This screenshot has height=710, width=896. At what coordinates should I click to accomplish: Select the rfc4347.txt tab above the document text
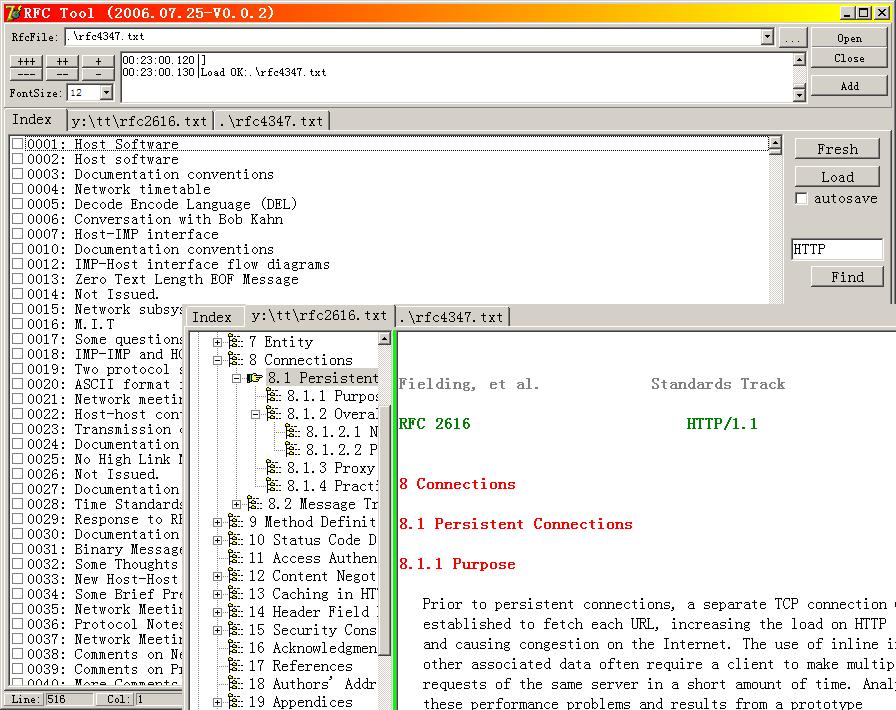(x=452, y=317)
